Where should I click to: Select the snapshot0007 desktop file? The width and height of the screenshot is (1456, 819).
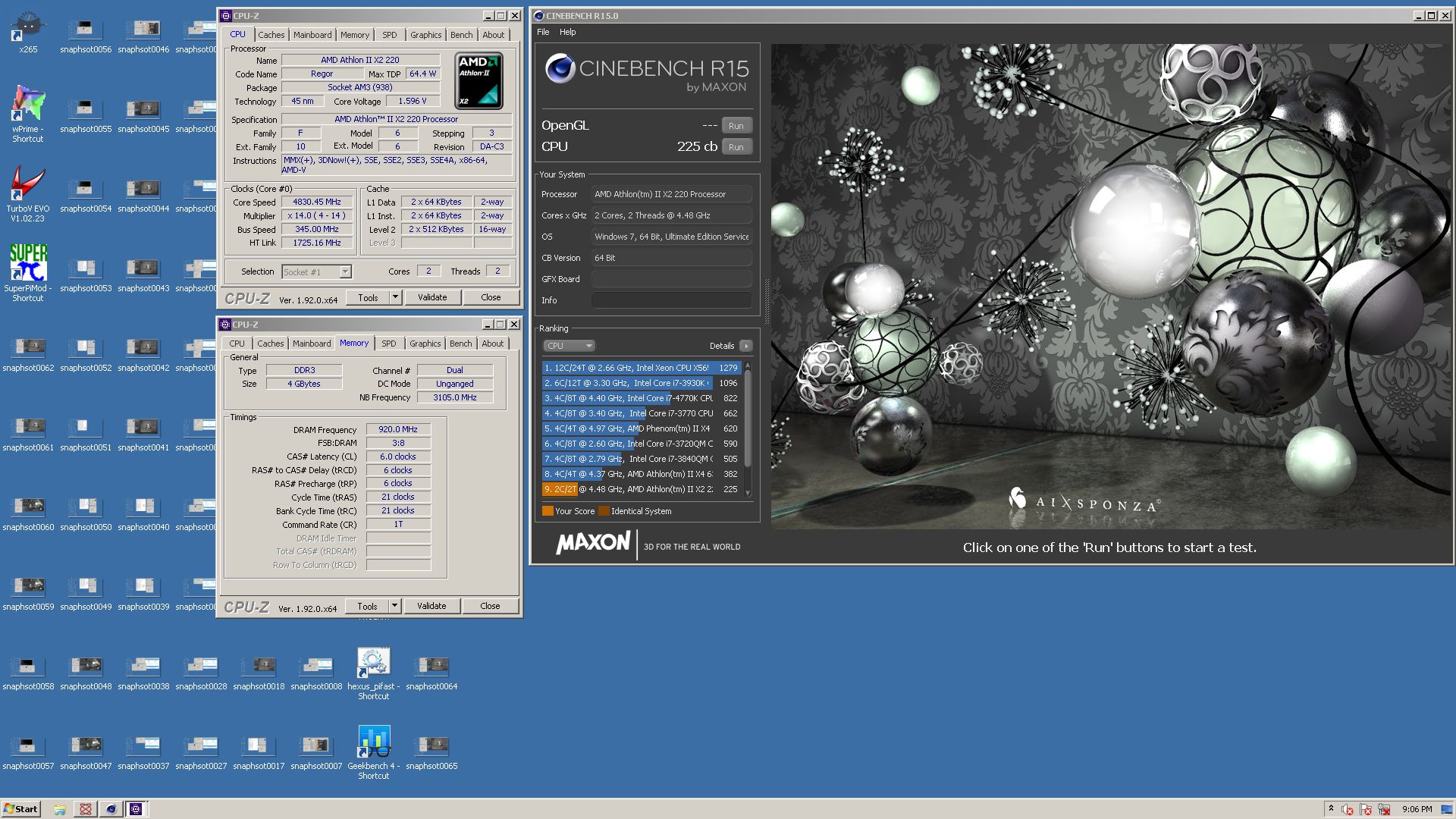[316, 752]
